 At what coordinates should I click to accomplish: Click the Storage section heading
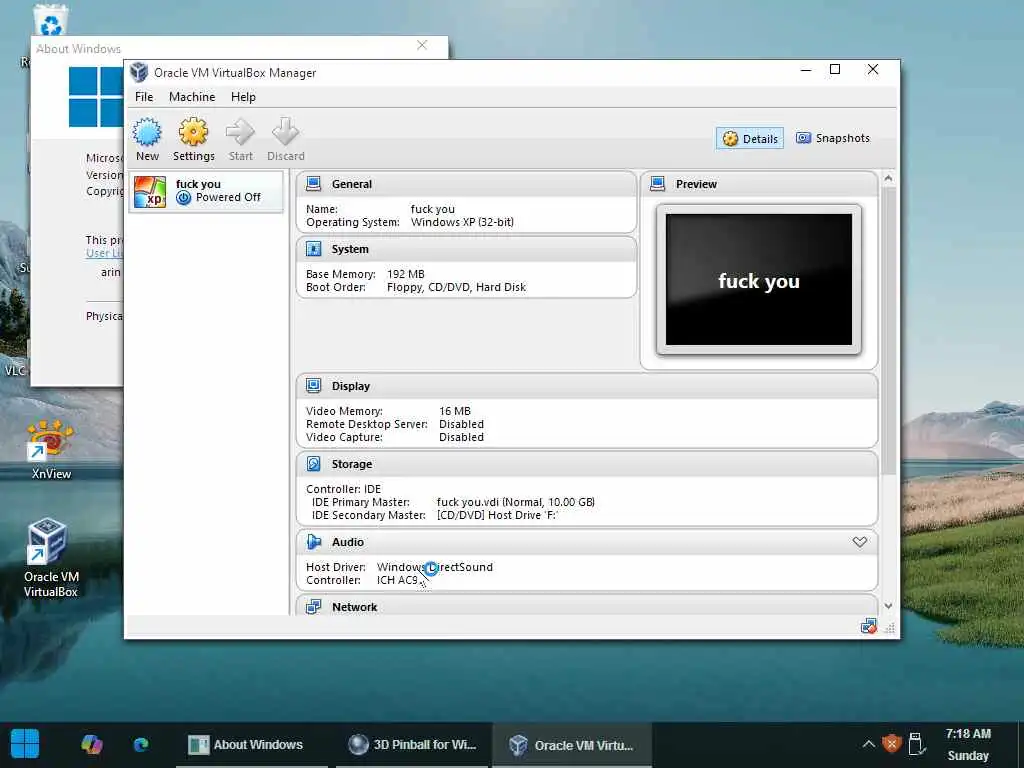[351, 464]
